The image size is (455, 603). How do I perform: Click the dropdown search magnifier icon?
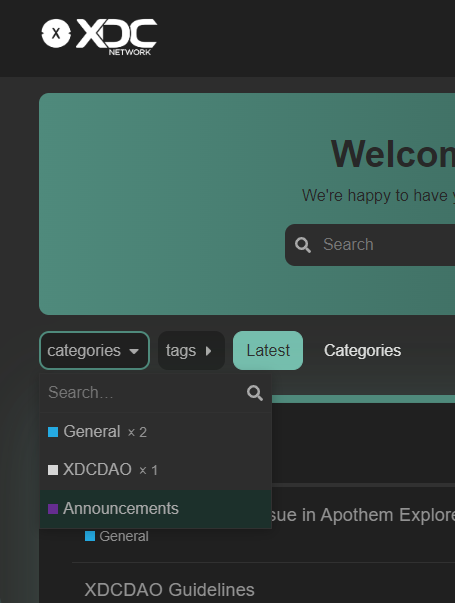point(255,393)
